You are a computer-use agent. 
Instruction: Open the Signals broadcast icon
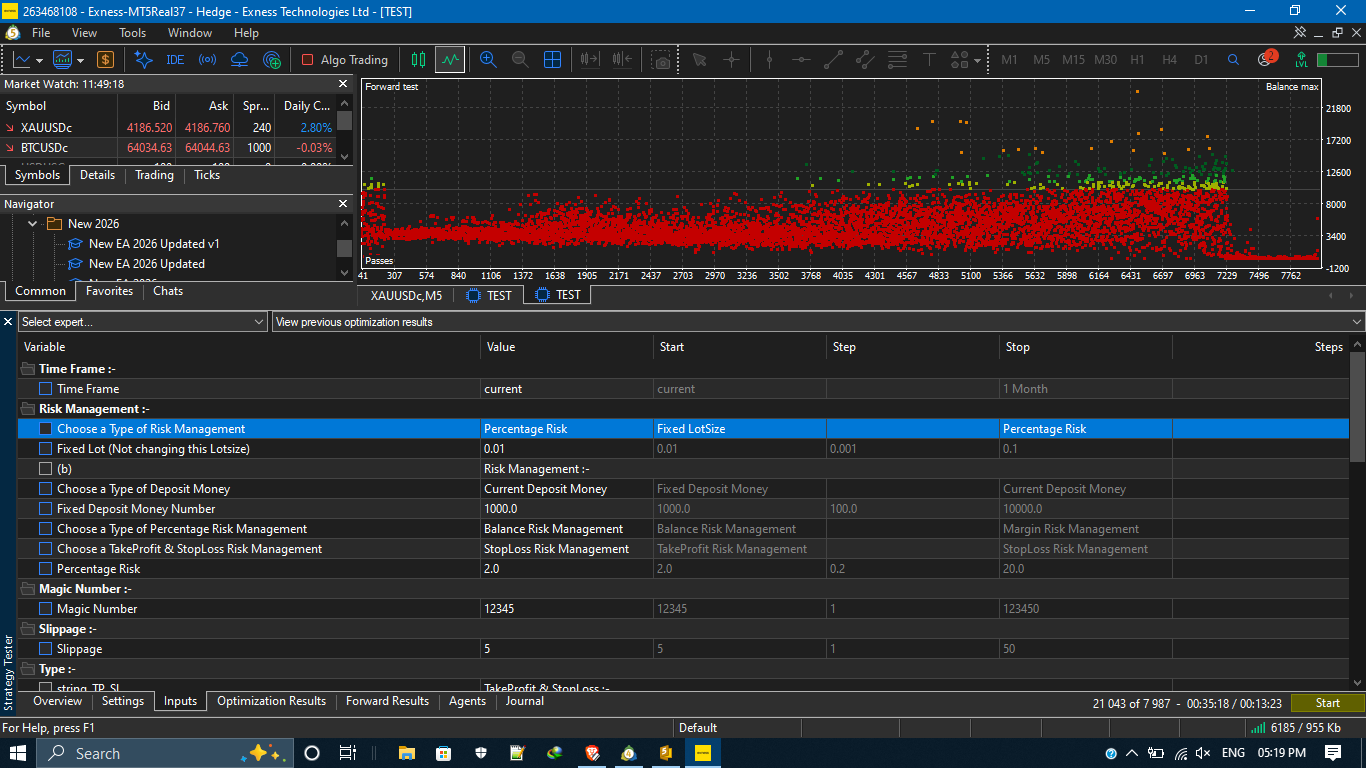pyautogui.click(x=207, y=60)
